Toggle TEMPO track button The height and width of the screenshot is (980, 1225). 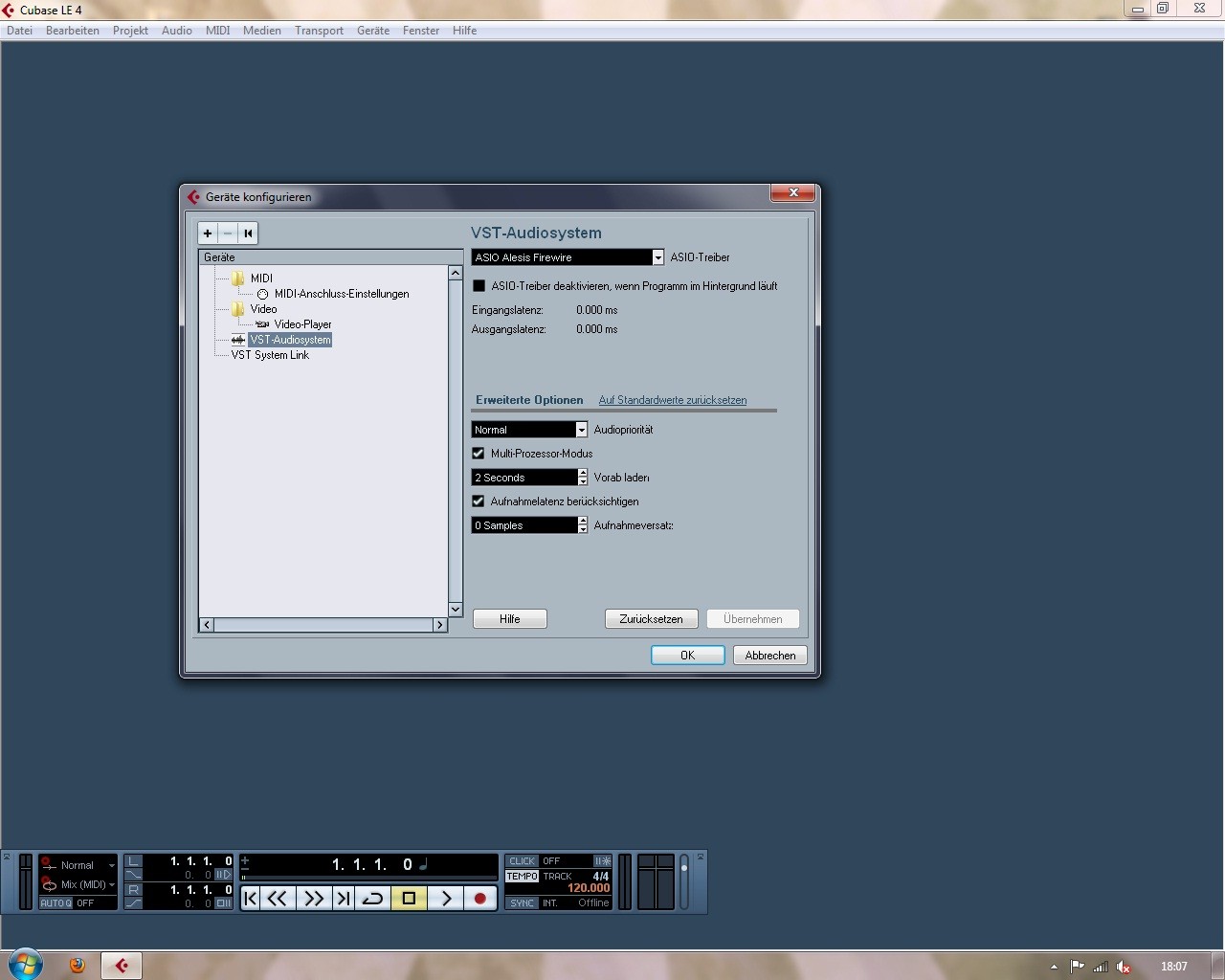coord(523,876)
